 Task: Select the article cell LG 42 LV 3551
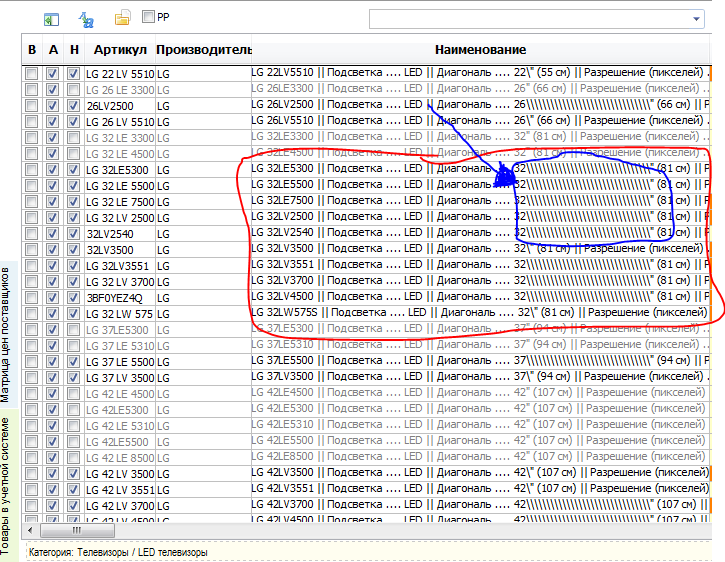[x=120, y=490]
